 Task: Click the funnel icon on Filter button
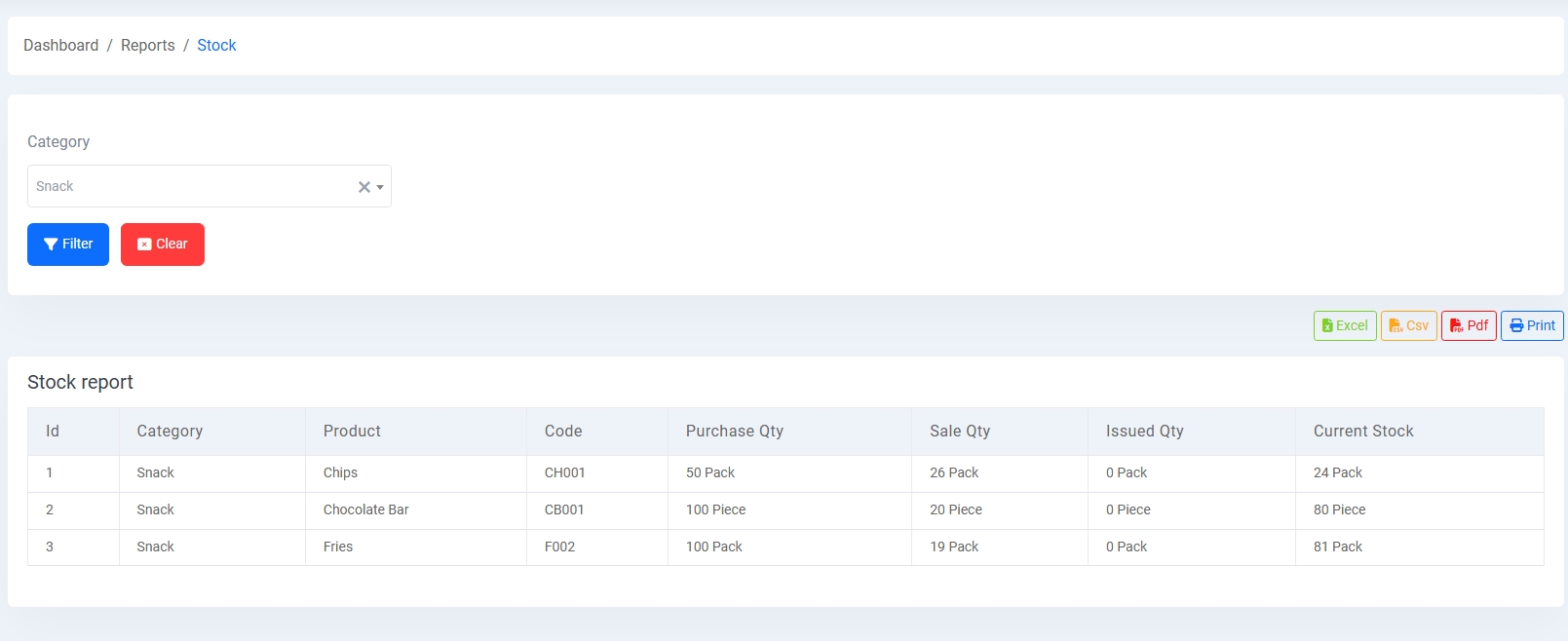(51, 245)
